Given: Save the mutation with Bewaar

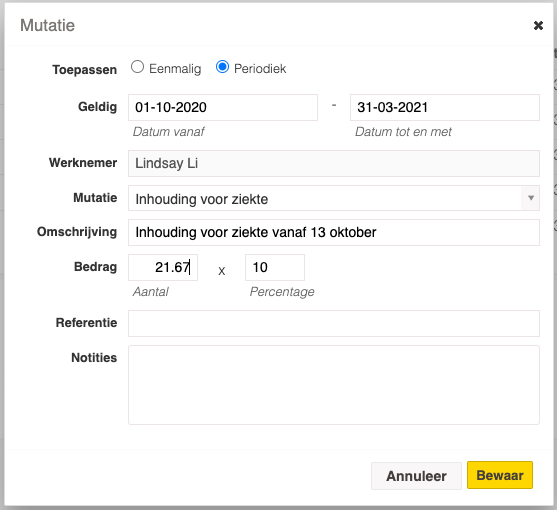Looking at the screenshot, I should point(500,475).
